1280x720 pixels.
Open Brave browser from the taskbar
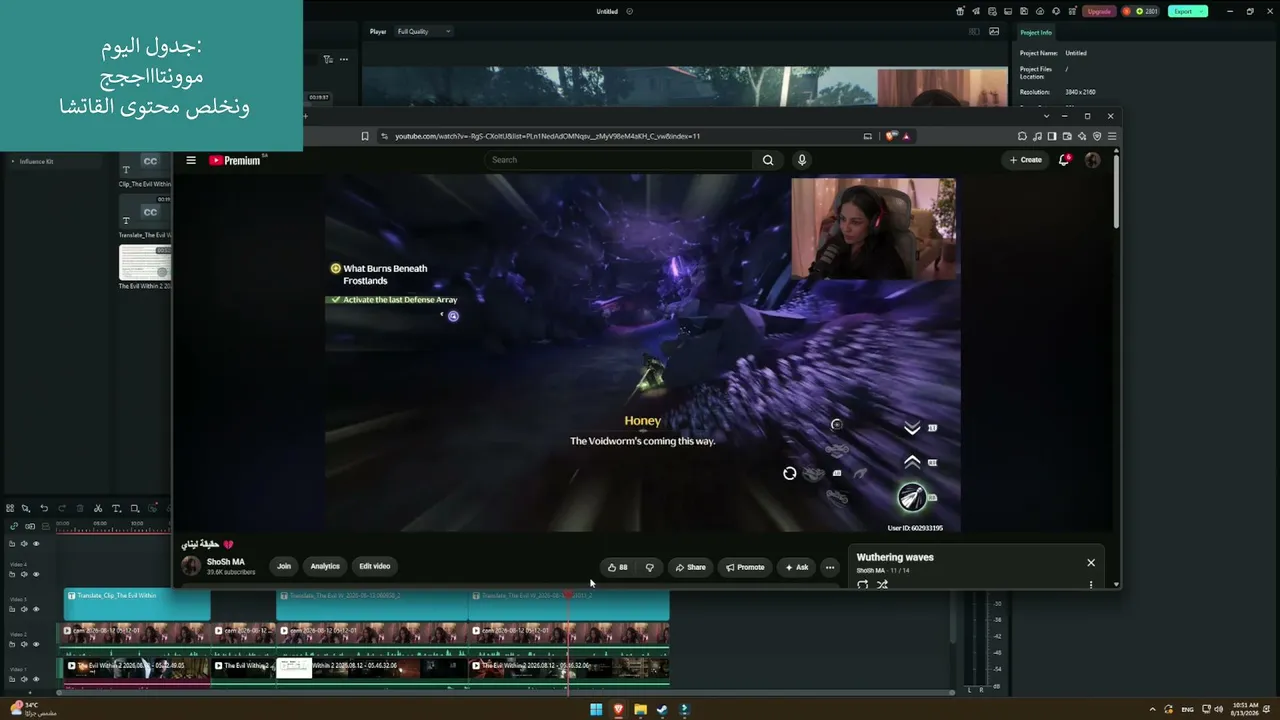(618, 710)
